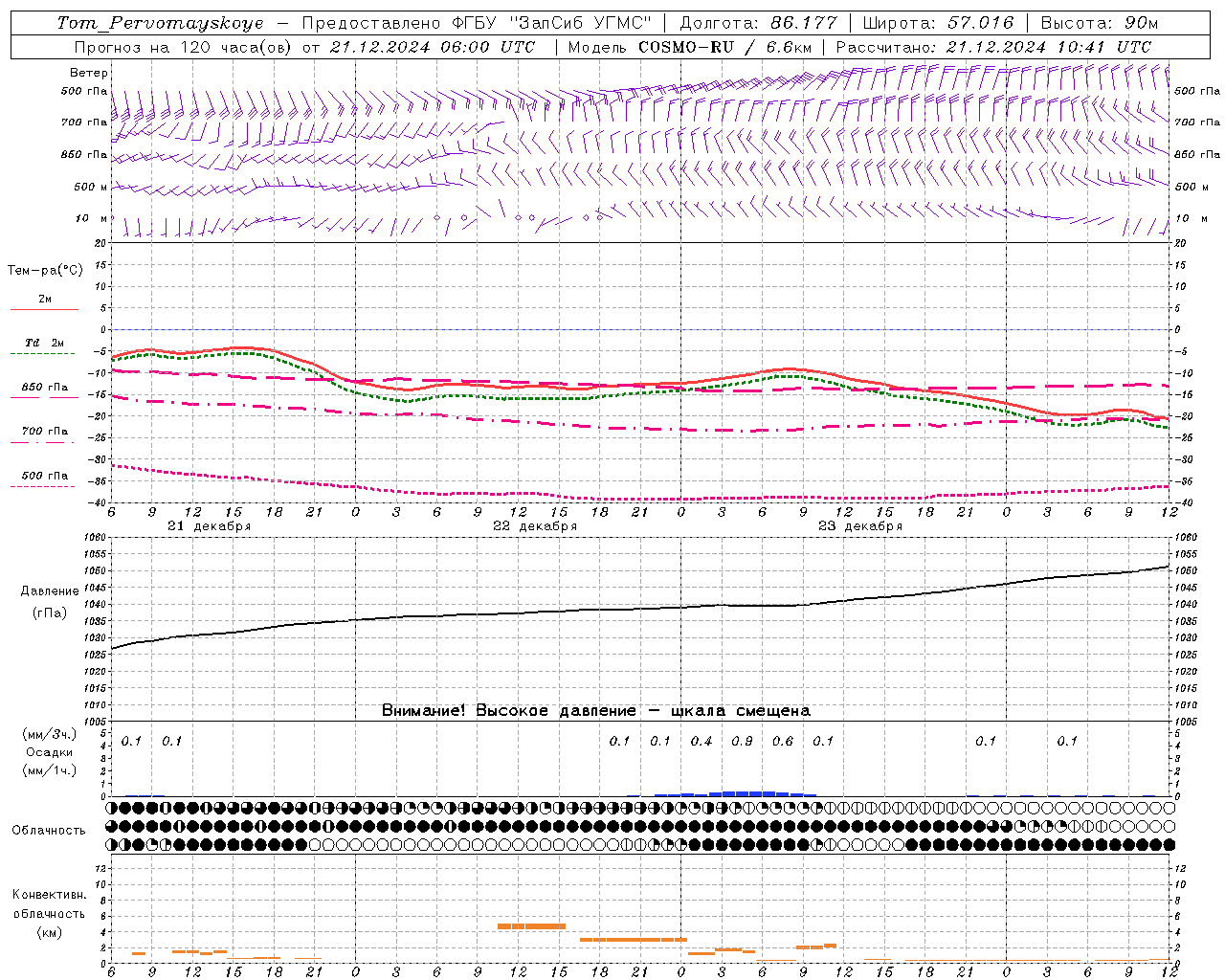Click the "Рассчитано: 21.12.2024 10:41 UTC" timestamp
The width and height of the screenshot is (1225, 980).
(x=993, y=47)
